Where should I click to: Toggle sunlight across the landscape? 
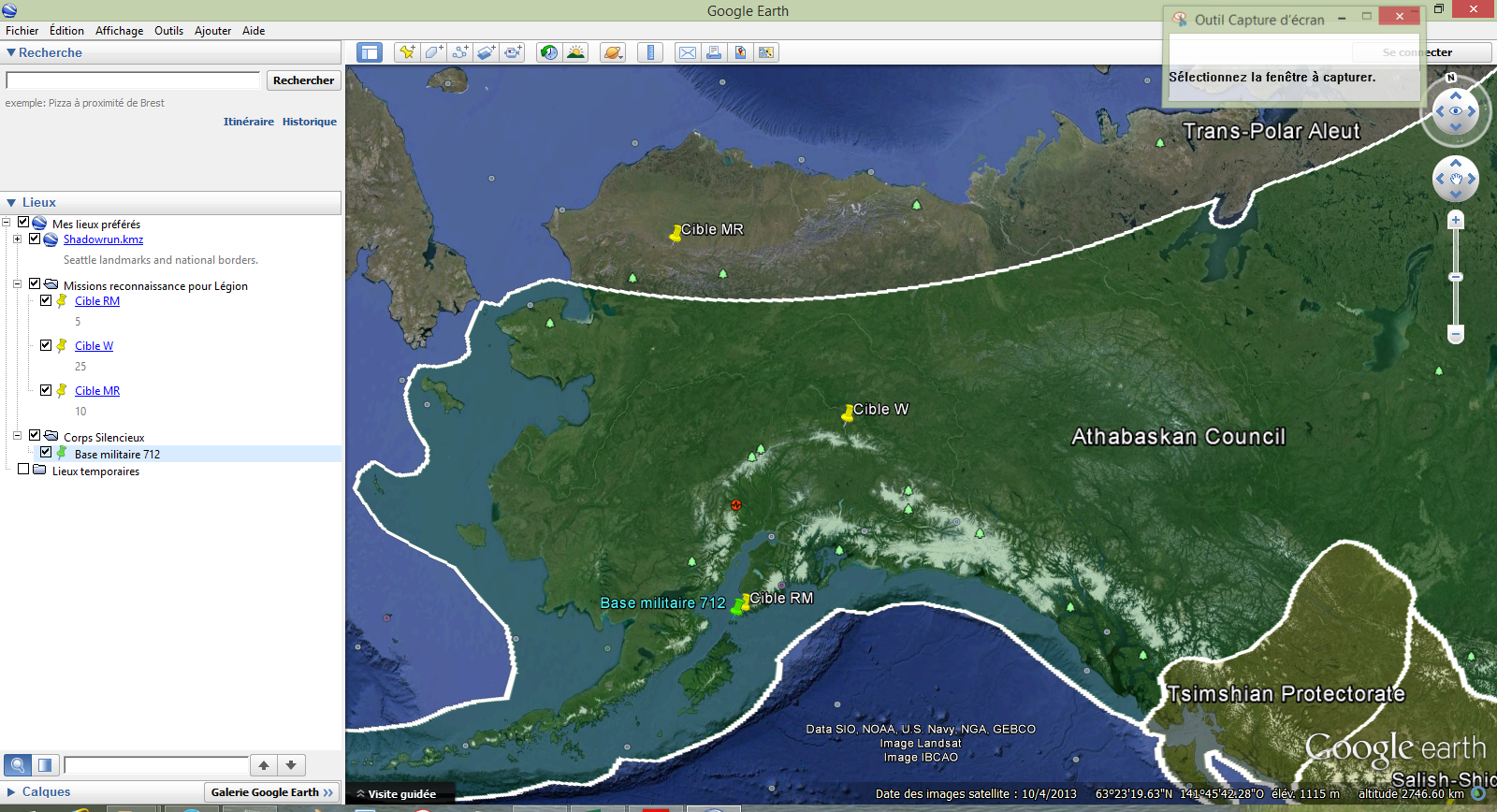tap(575, 52)
